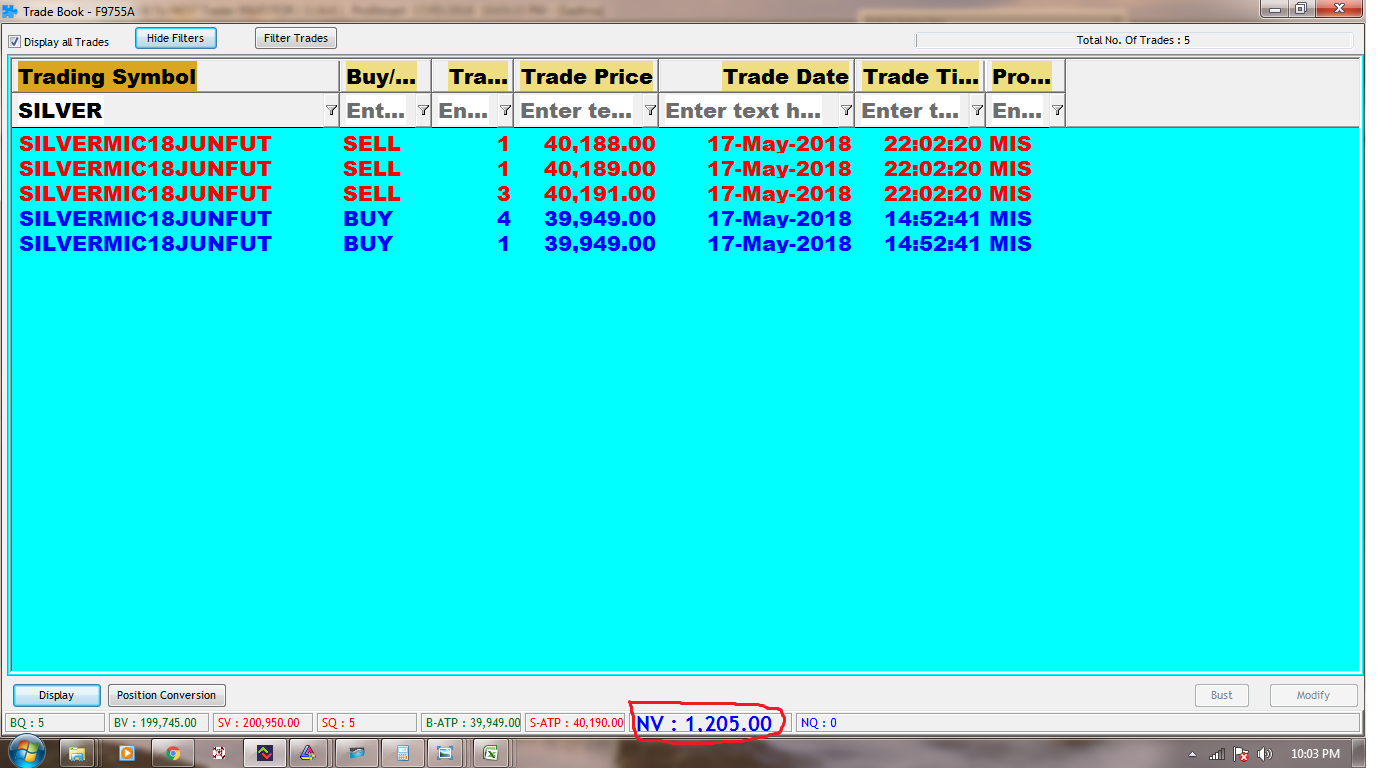Screen dimensions: 1380x768
Task: Click the NQ : 0 status entry
Action: [1078, 722]
